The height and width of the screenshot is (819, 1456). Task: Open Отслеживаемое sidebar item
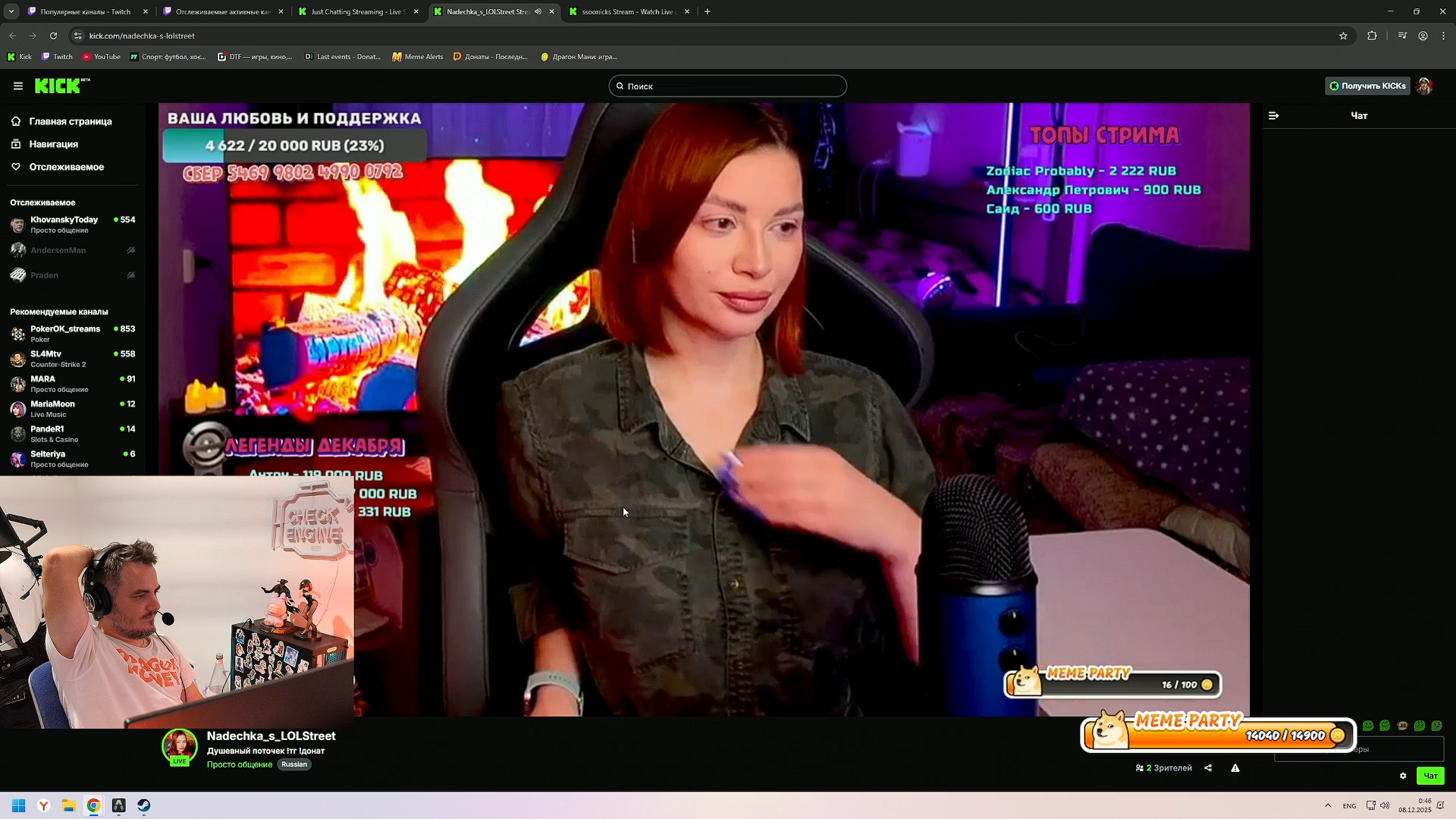(x=66, y=167)
